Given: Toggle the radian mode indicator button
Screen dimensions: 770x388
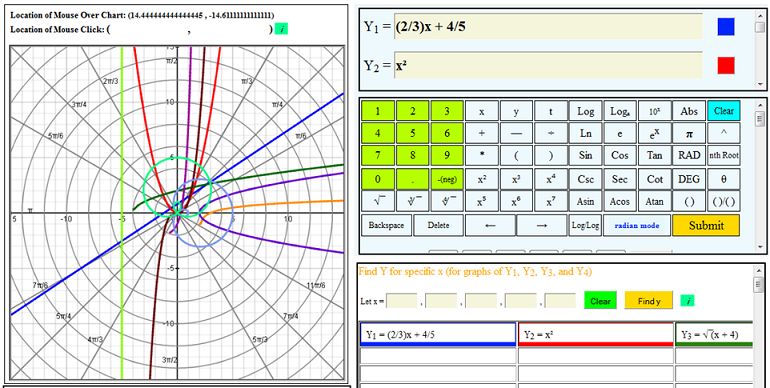Looking at the screenshot, I should point(637,225).
